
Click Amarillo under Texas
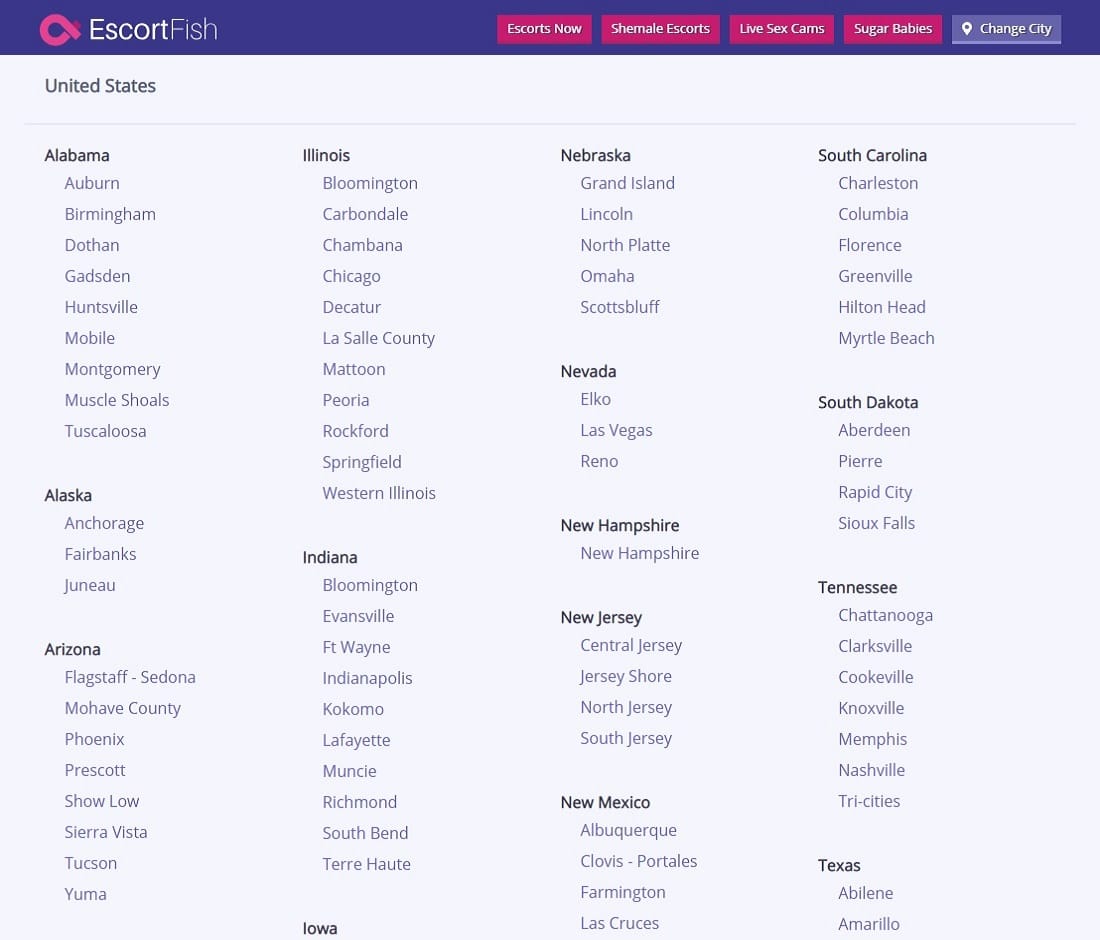tap(868, 924)
